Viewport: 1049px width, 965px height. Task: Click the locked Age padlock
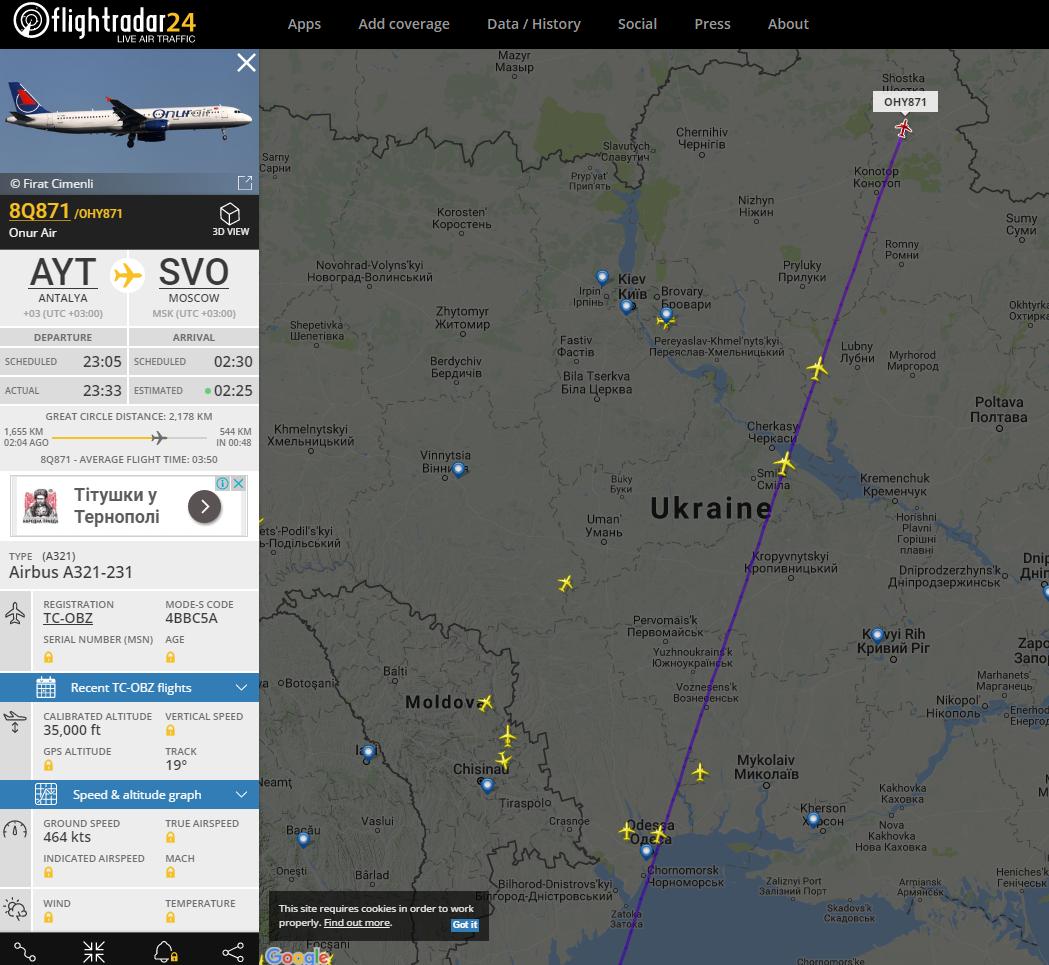[x=171, y=657]
